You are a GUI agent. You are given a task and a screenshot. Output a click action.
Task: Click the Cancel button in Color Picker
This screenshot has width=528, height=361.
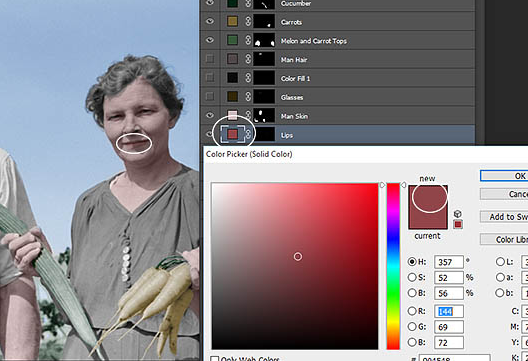pyautogui.click(x=504, y=194)
